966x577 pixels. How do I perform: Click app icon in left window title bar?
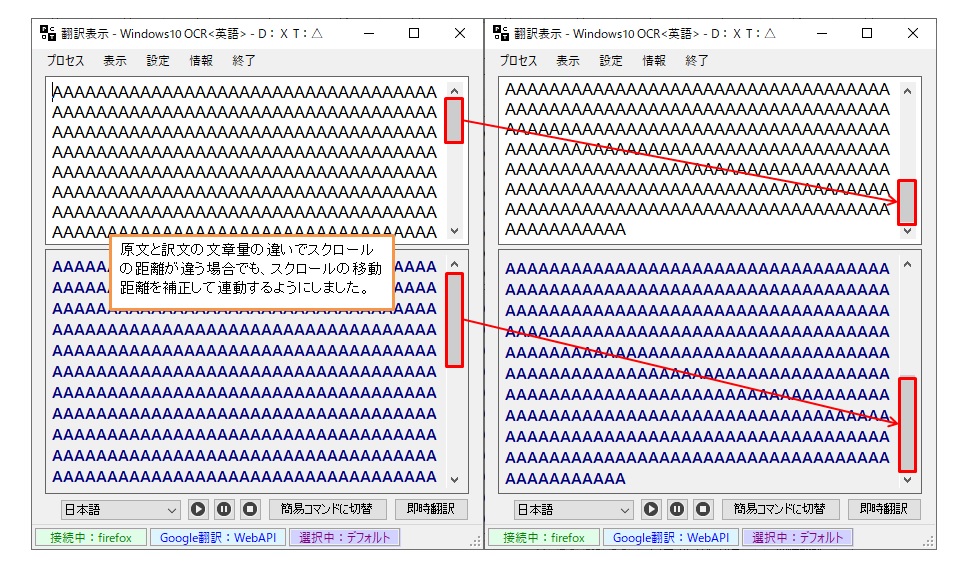click(47, 33)
